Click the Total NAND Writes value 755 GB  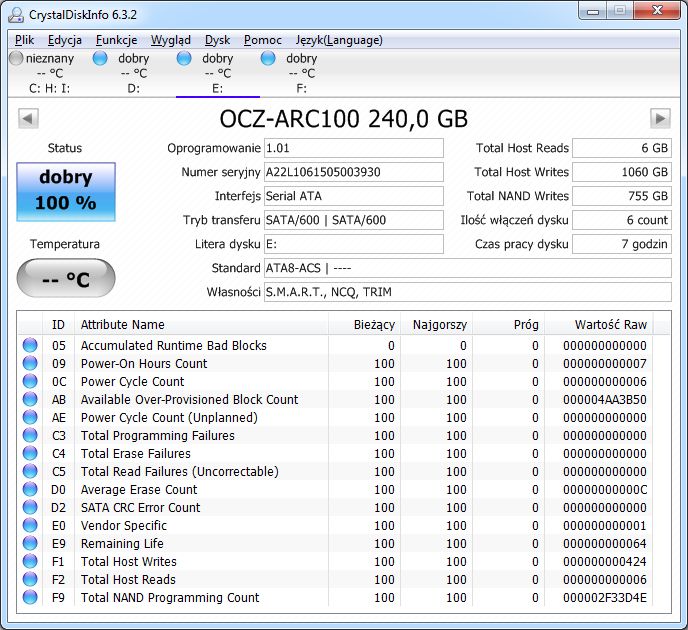coord(622,196)
